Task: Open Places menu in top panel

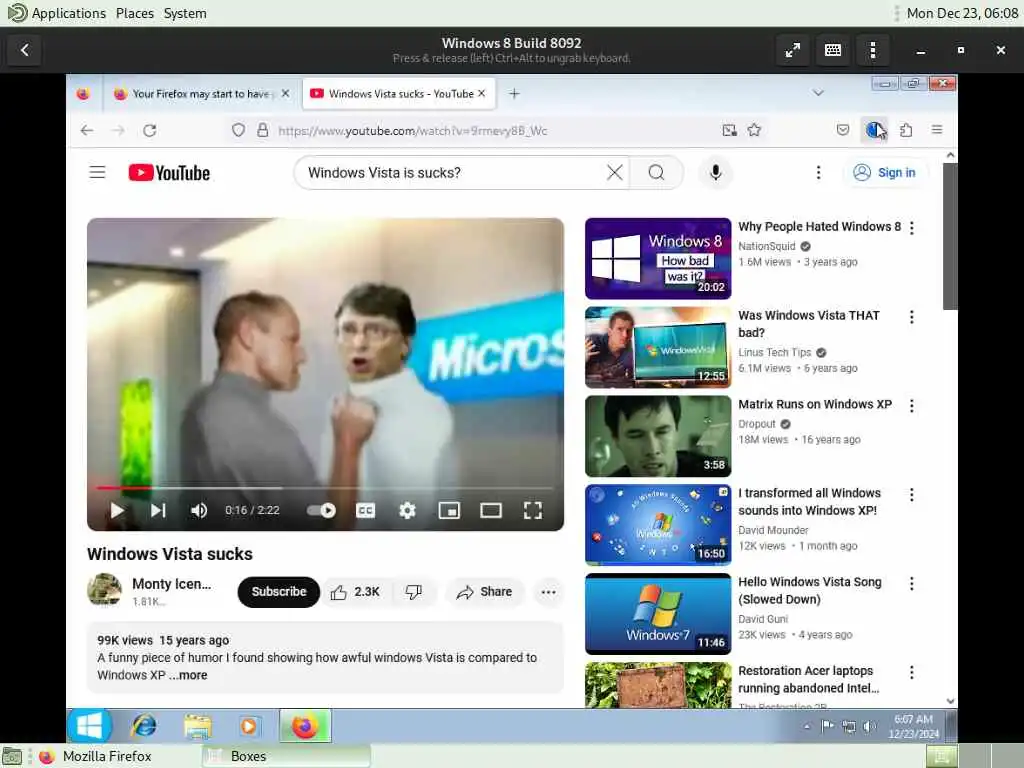Action: (135, 13)
